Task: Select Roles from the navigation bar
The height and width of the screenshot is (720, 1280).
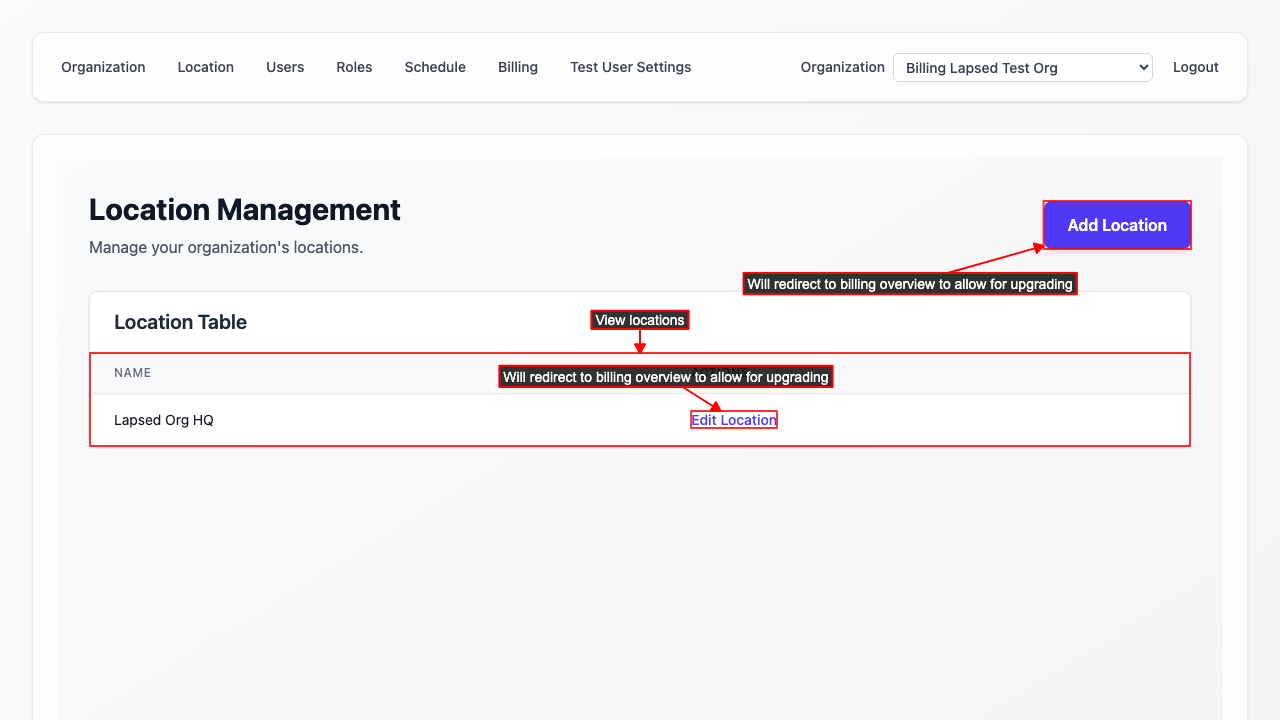Action: (354, 67)
